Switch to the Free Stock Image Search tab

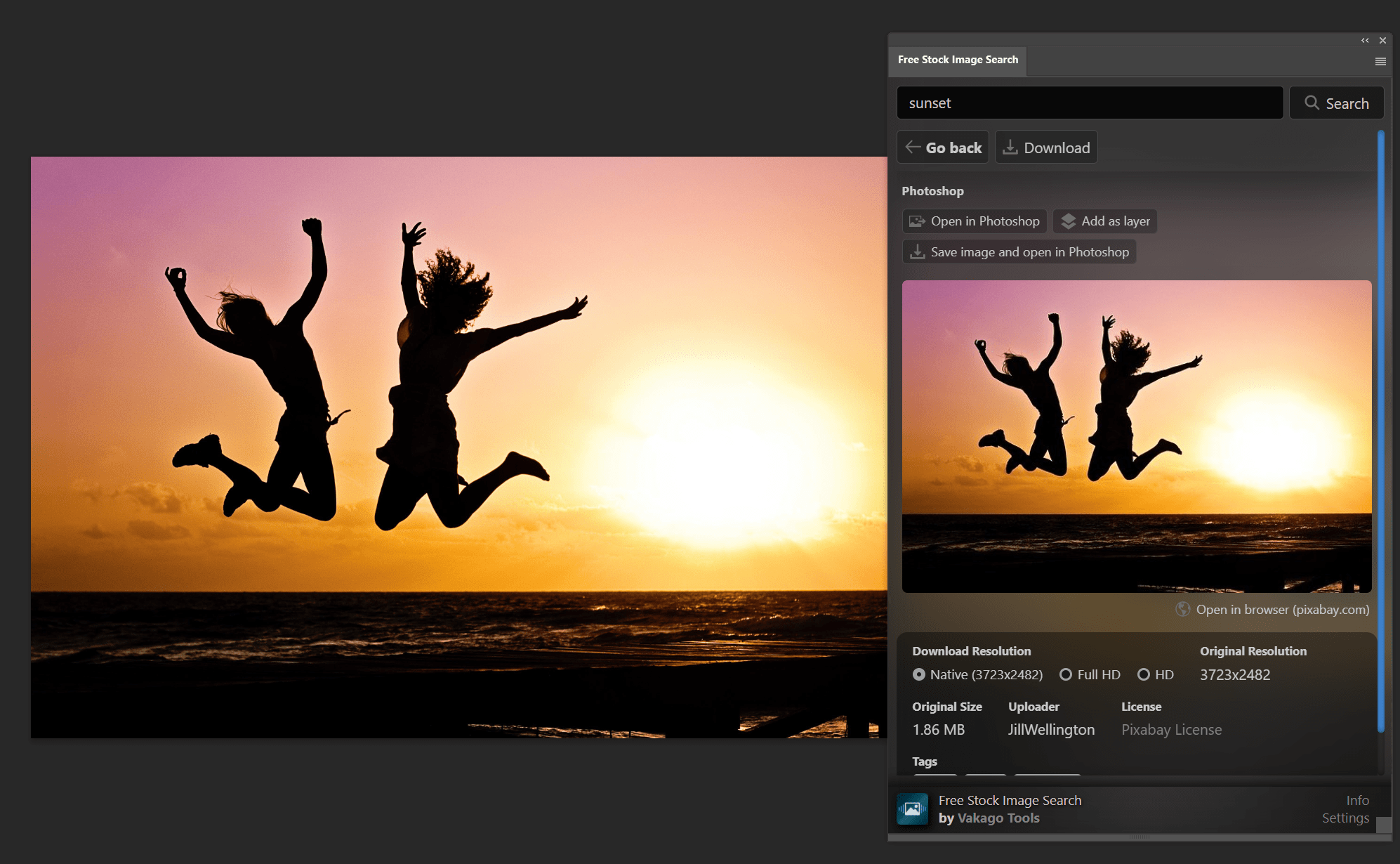(957, 60)
